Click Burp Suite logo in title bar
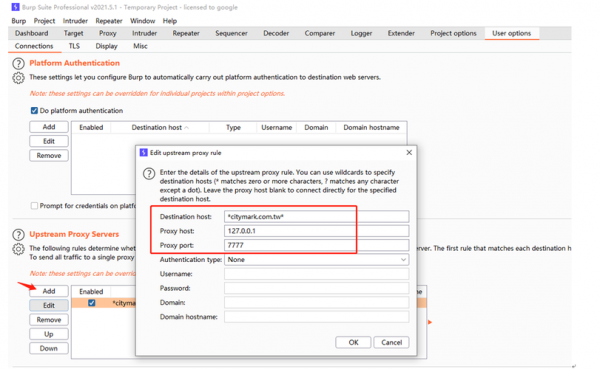The width and height of the screenshot is (600, 369). pyautogui.click(x=15, y=7)
